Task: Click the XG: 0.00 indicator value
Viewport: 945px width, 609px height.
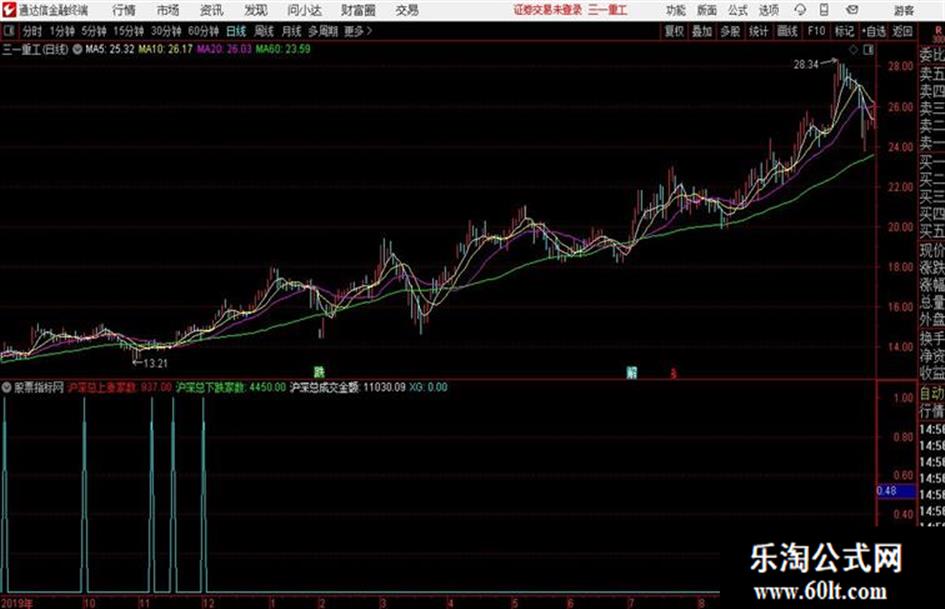Action: pyautogui.click(x=428, y=387)
